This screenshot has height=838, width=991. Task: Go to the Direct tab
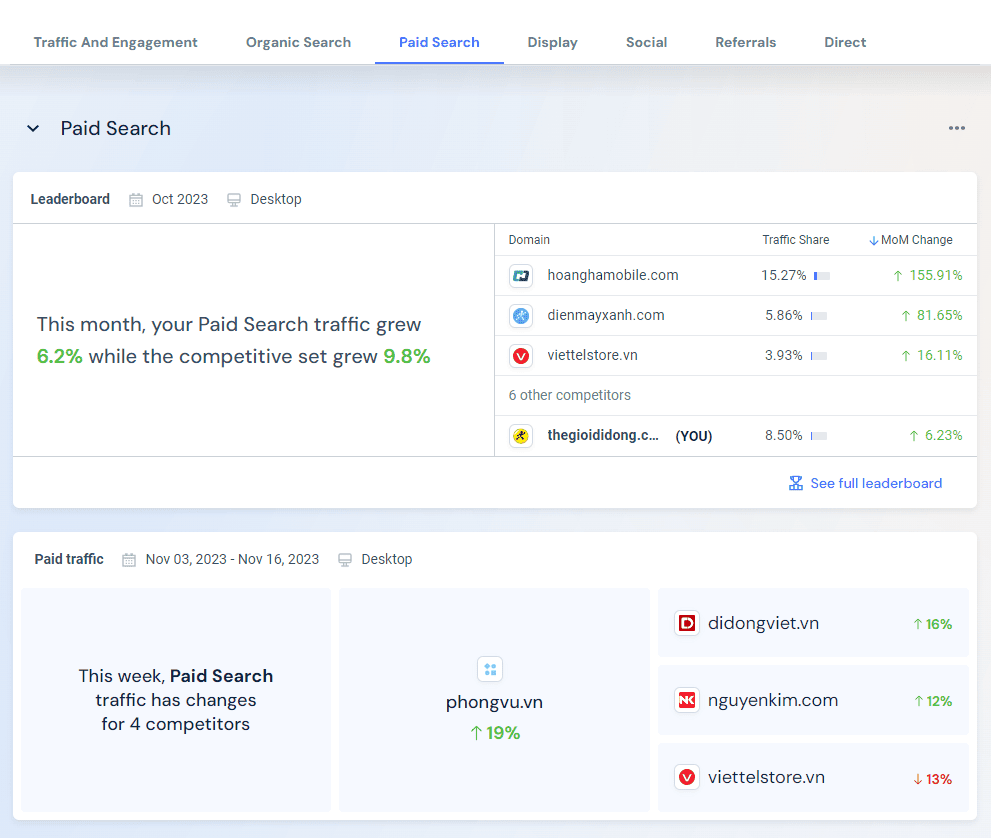[845, 42]
